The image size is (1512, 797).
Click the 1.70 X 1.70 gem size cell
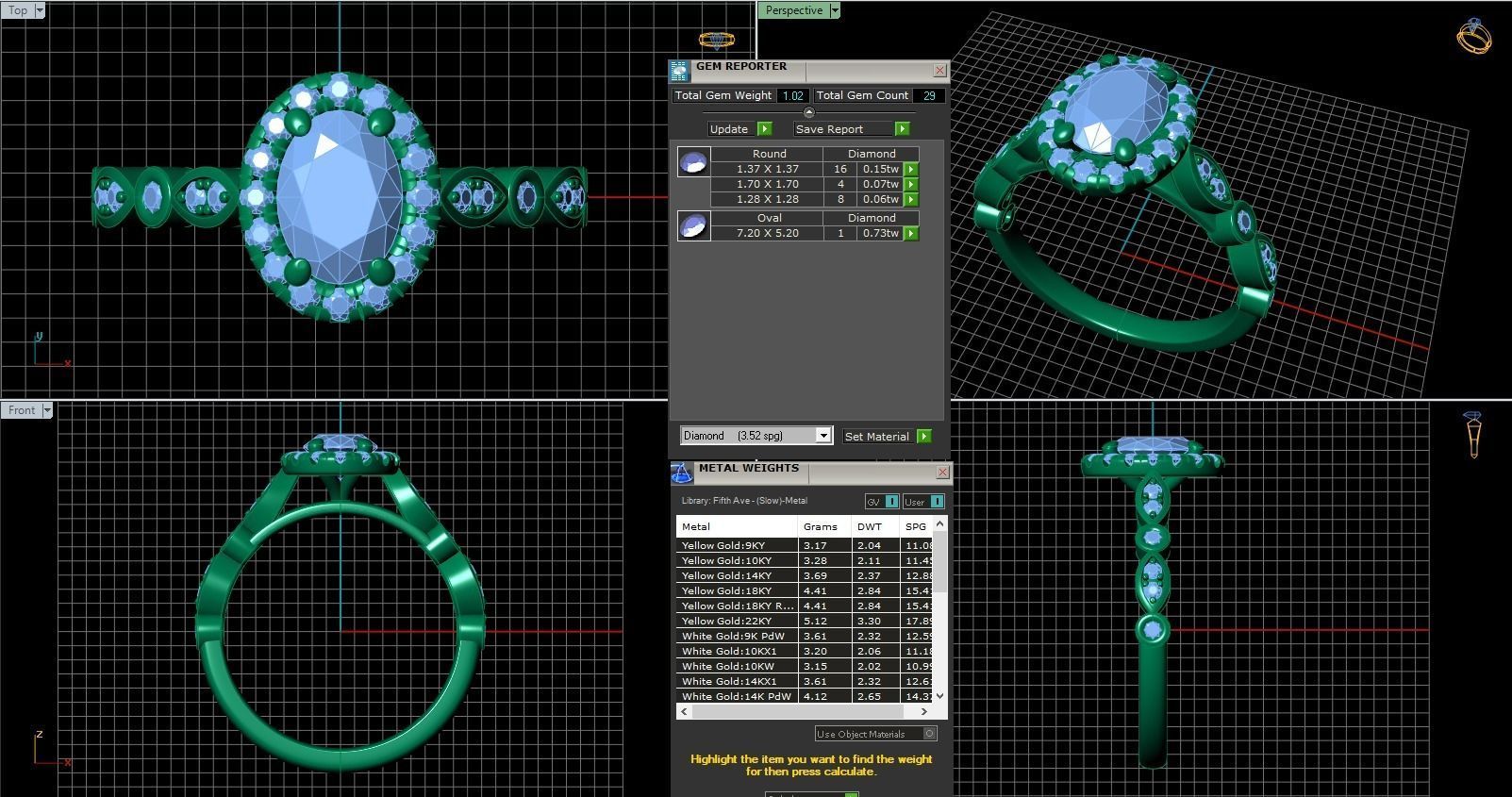(767, 184)
